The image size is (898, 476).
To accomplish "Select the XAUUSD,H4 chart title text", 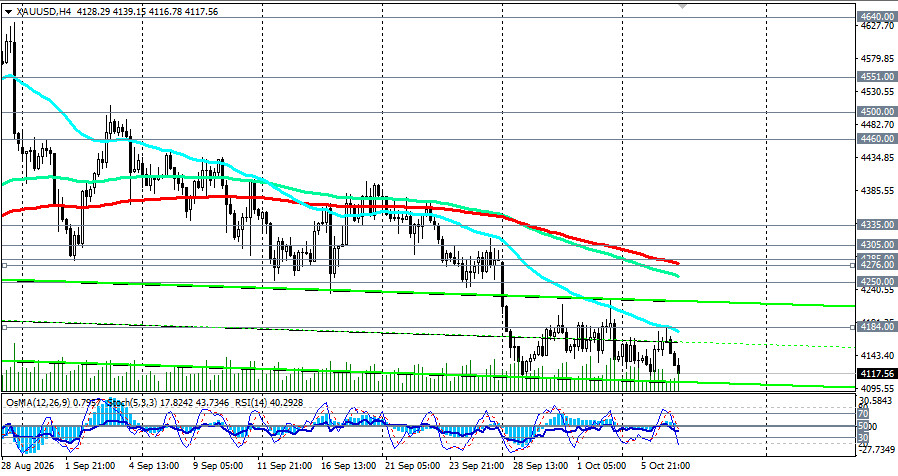I will [x=44, y=11].
